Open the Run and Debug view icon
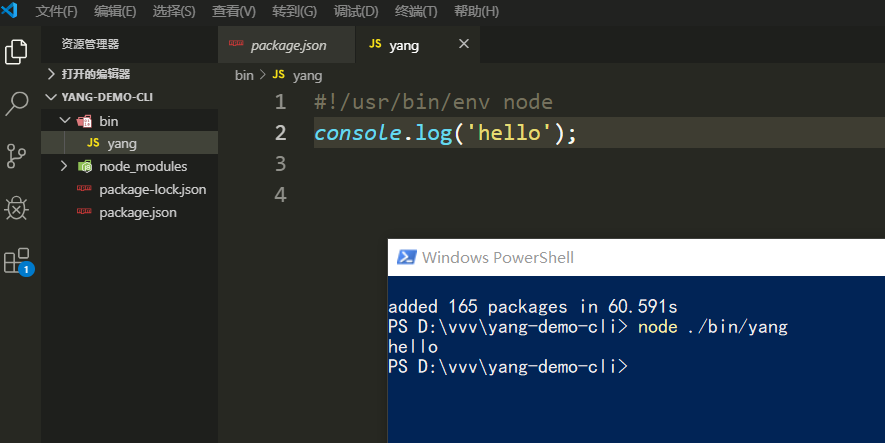This screenshot has width=885, height=443. point(17,208)
